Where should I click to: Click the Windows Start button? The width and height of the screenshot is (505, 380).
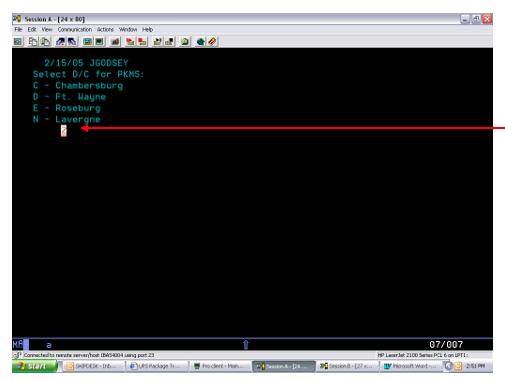coord(34,366)
